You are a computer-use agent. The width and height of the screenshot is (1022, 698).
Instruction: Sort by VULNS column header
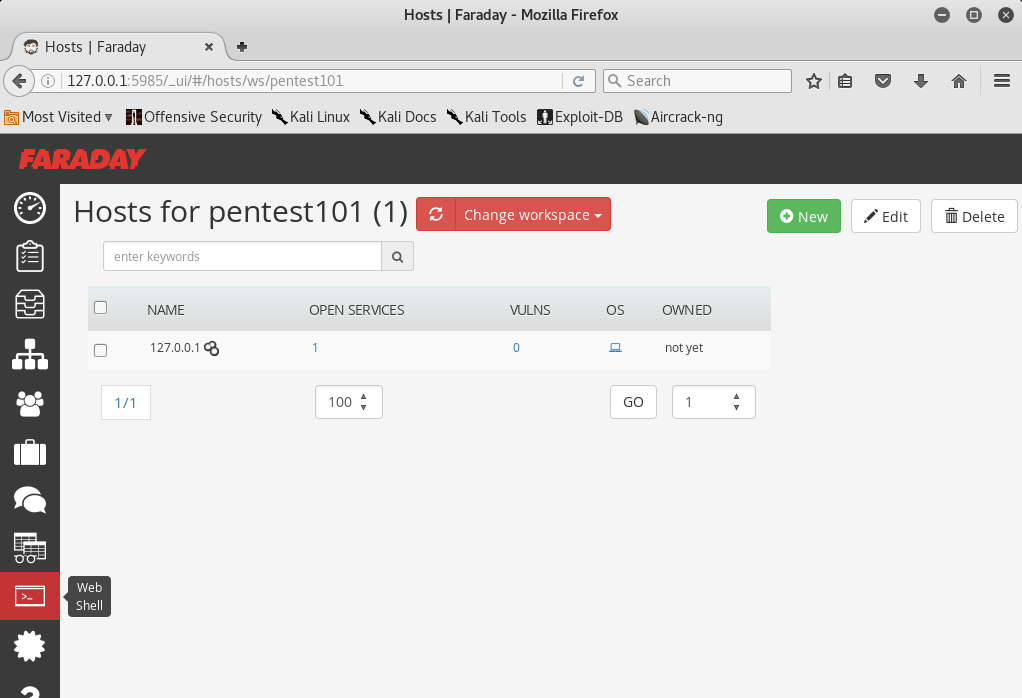(530, 310)
